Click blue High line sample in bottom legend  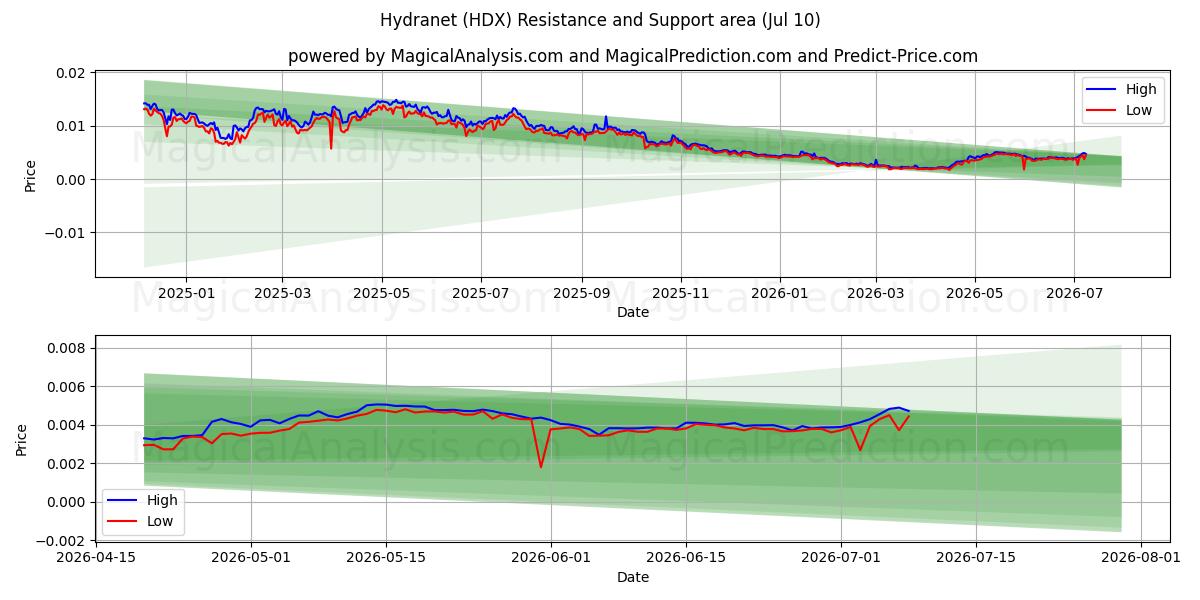(124, 501)
